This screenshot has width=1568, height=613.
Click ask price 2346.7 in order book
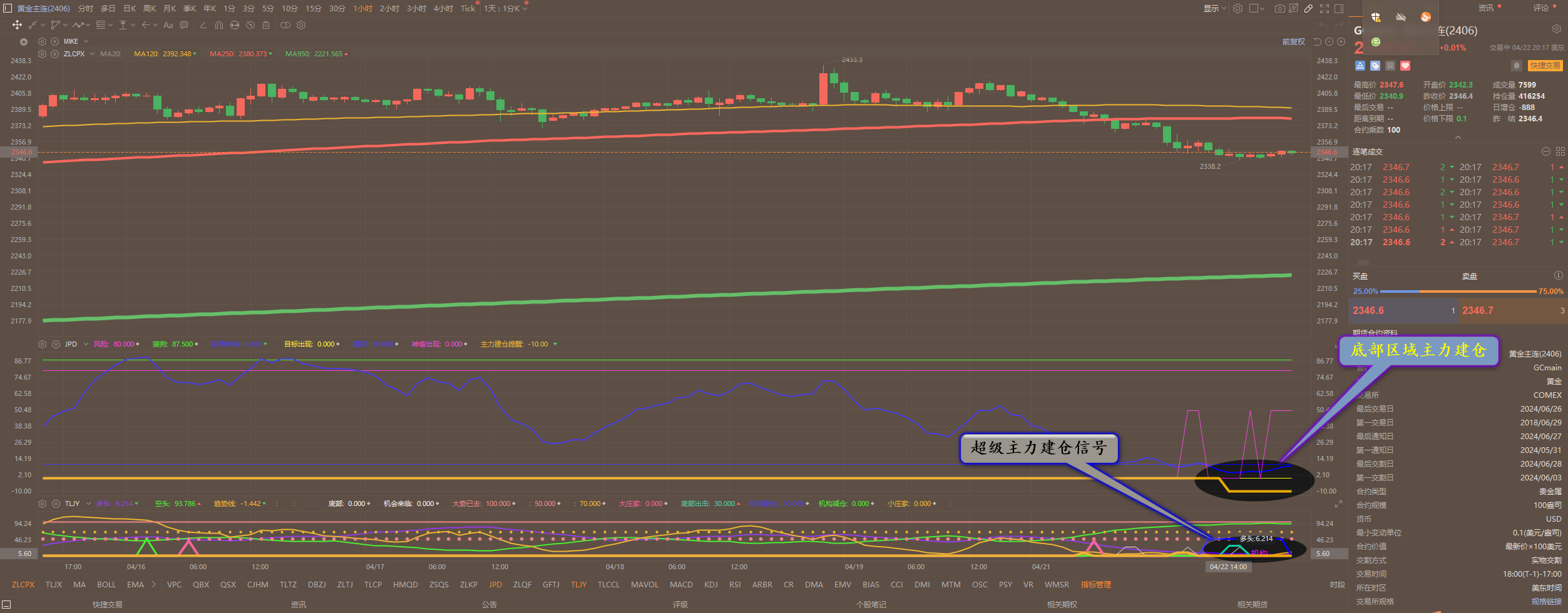pos(1477,310)
